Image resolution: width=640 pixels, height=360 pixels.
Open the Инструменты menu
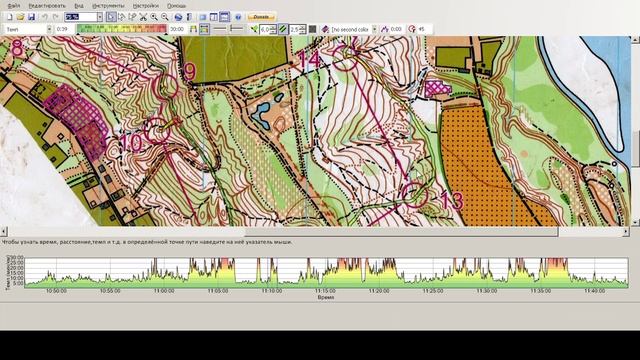coord(108,6)
